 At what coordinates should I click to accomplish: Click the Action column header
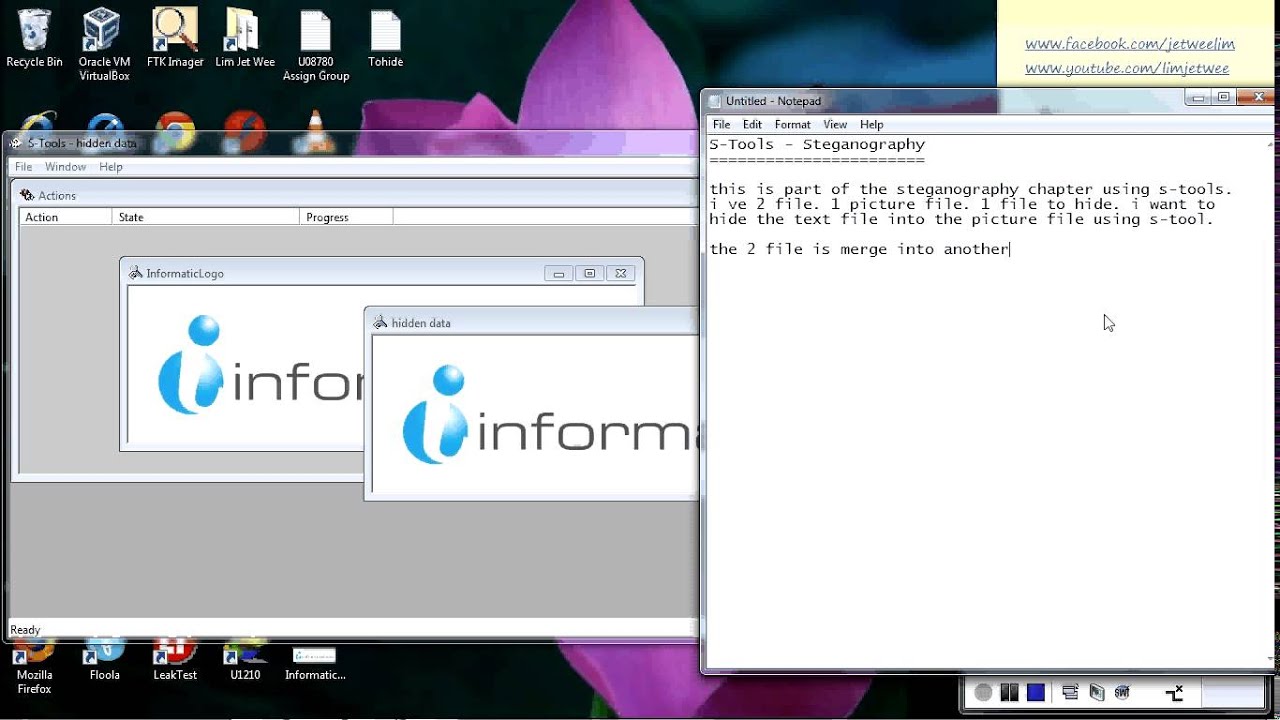coord(66,217)
